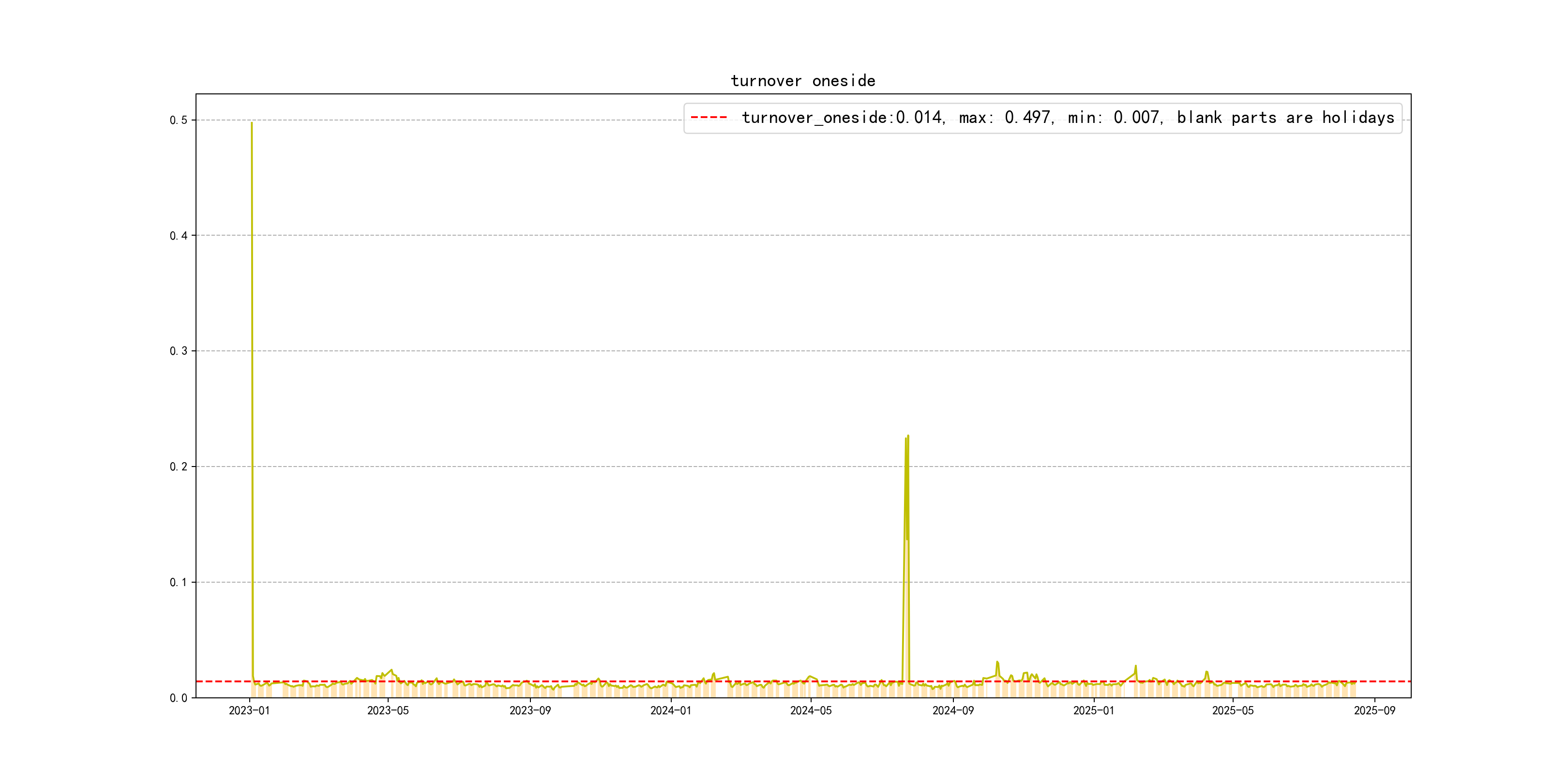The image size is (1568, 784).
Task: Click the 2024-01 x-axis date label
Action: tap(671, 711)
